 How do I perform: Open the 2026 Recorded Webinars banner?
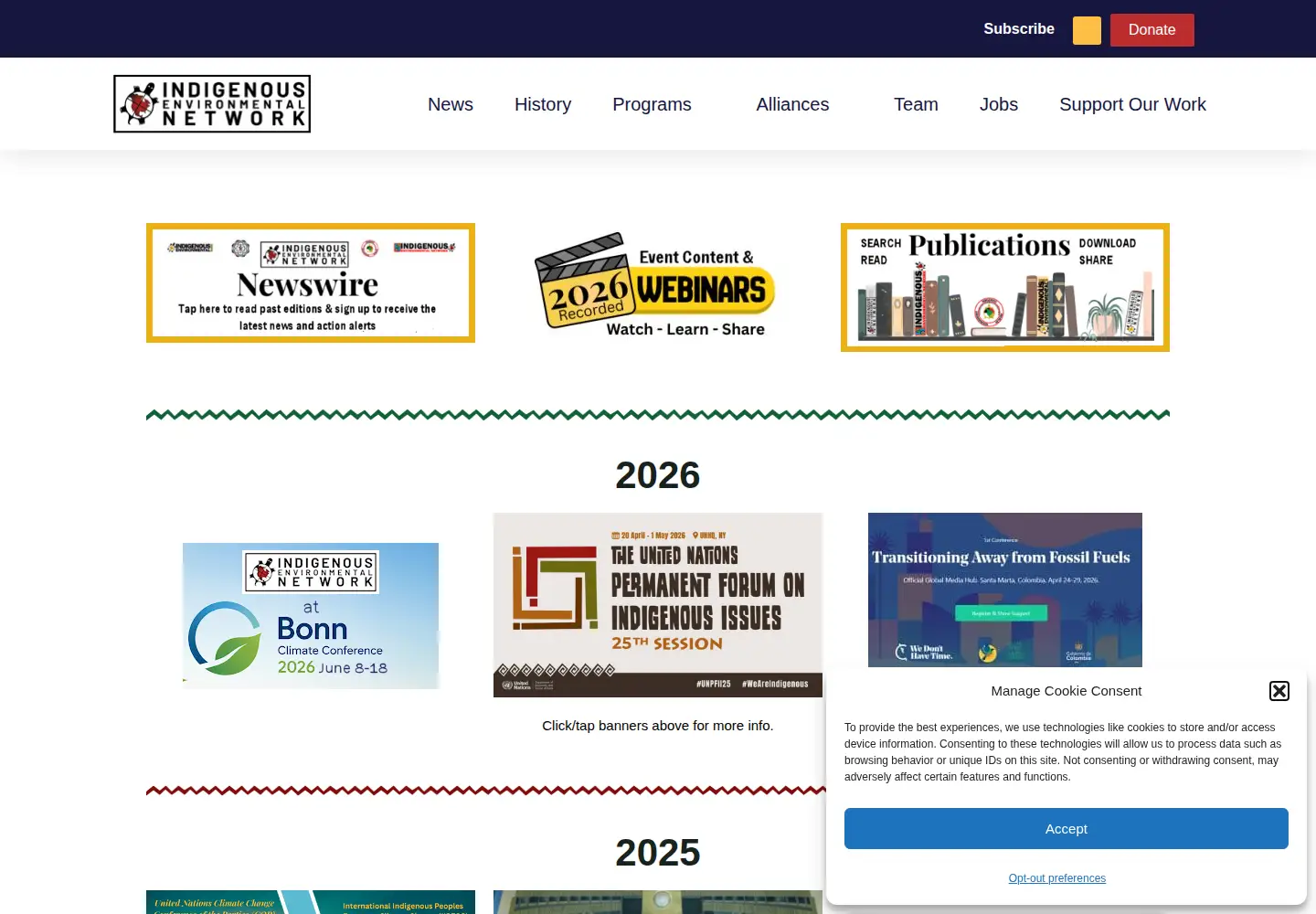click(656, 286)
